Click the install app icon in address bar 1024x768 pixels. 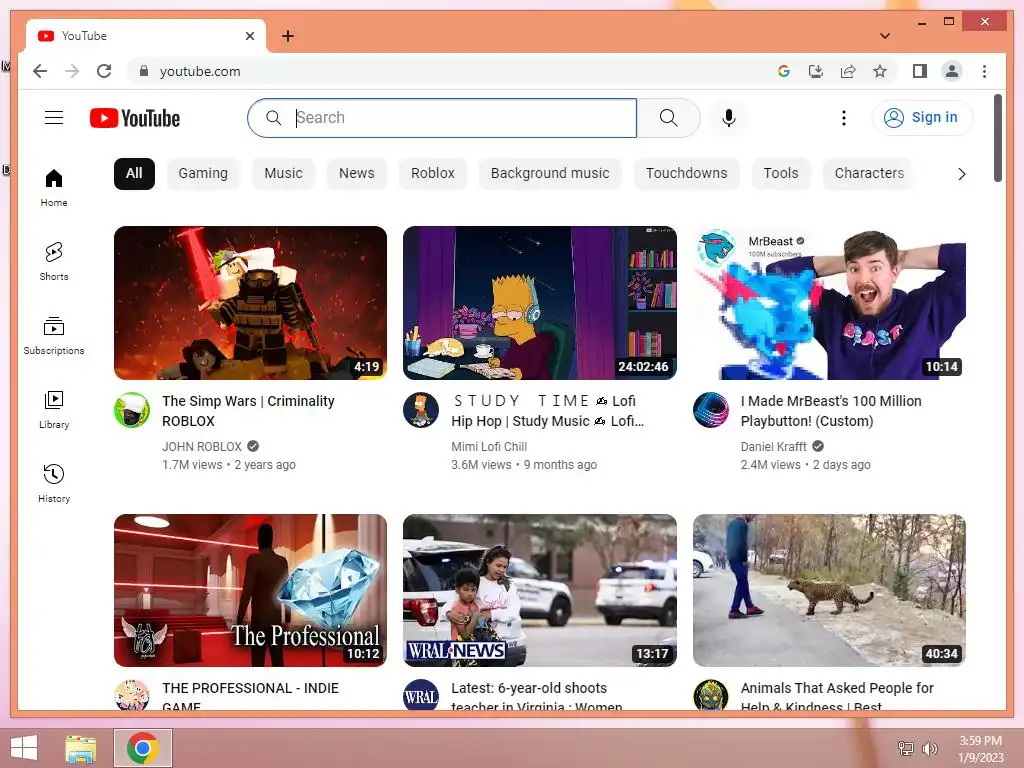pos(816,71)
